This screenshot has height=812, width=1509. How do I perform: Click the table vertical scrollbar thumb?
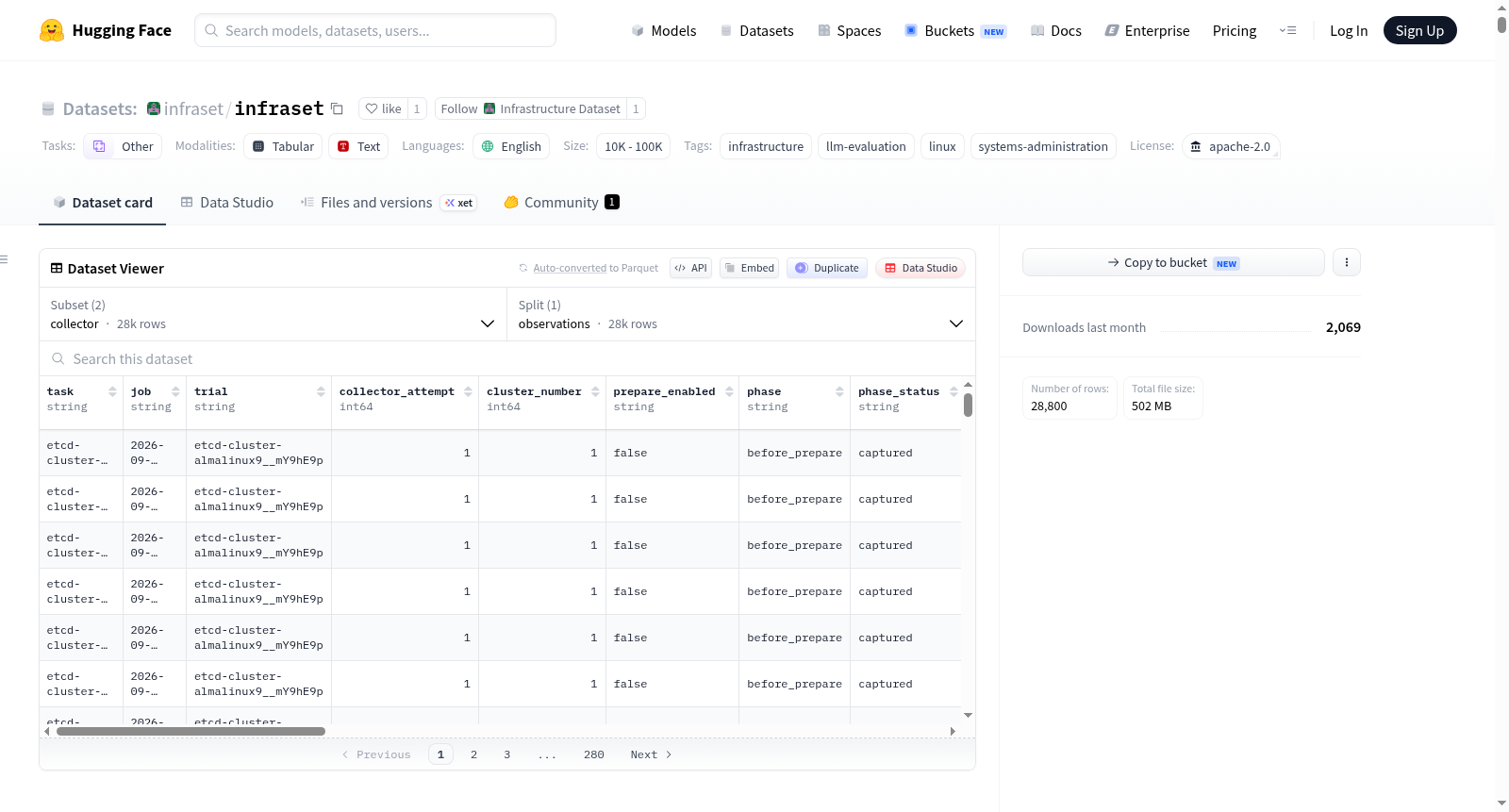pyautogui.click(x=968, y=406)
